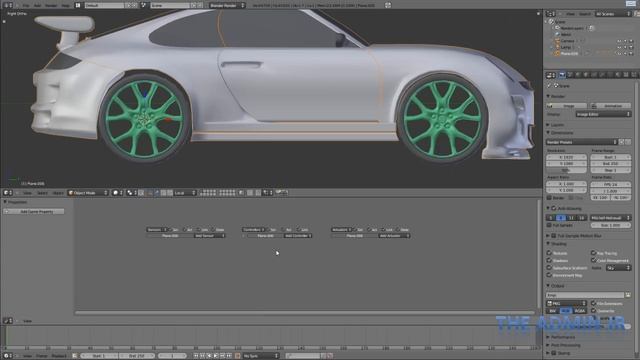Image resolution: width=640 pixels, height=360 pixels.
Task: Toggle Full Sample checkbox
Action: pos(549,225)
